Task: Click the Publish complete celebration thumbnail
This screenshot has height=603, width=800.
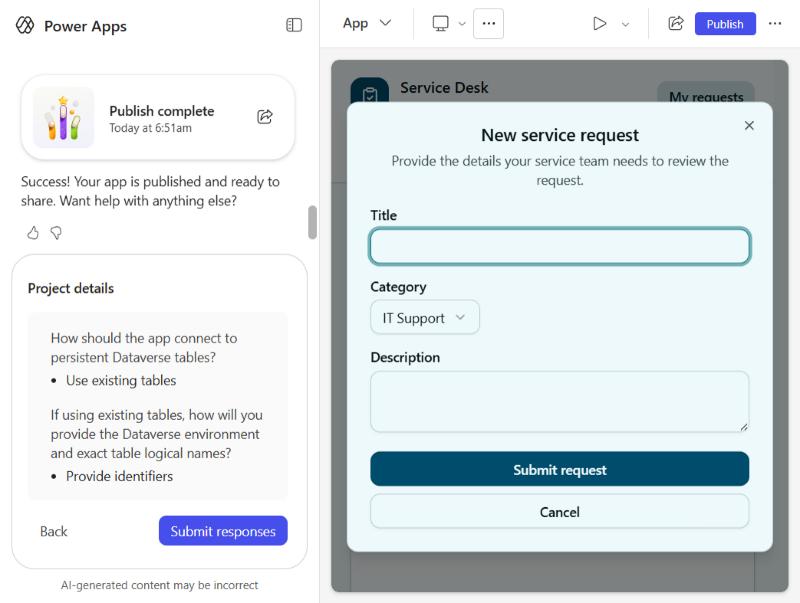Action: coord(63,117)
